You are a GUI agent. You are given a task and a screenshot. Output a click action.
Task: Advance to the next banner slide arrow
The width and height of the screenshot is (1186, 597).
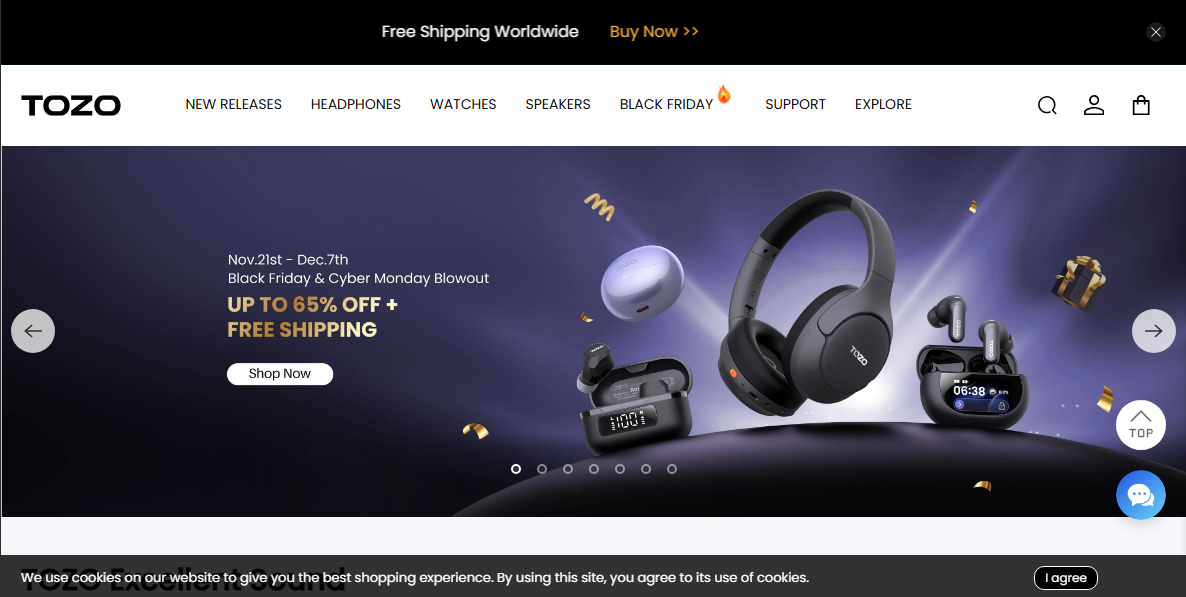click(1153, 331)
